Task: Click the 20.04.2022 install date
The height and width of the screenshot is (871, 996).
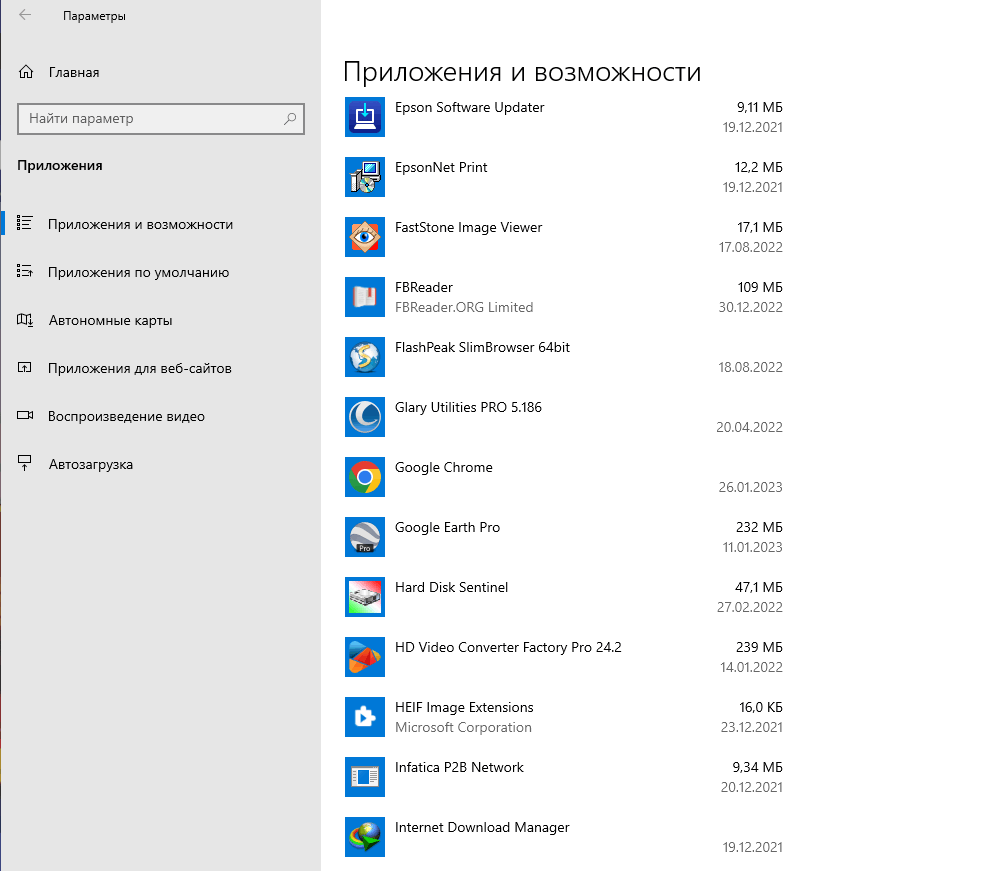Action: (x=750, y=428)
